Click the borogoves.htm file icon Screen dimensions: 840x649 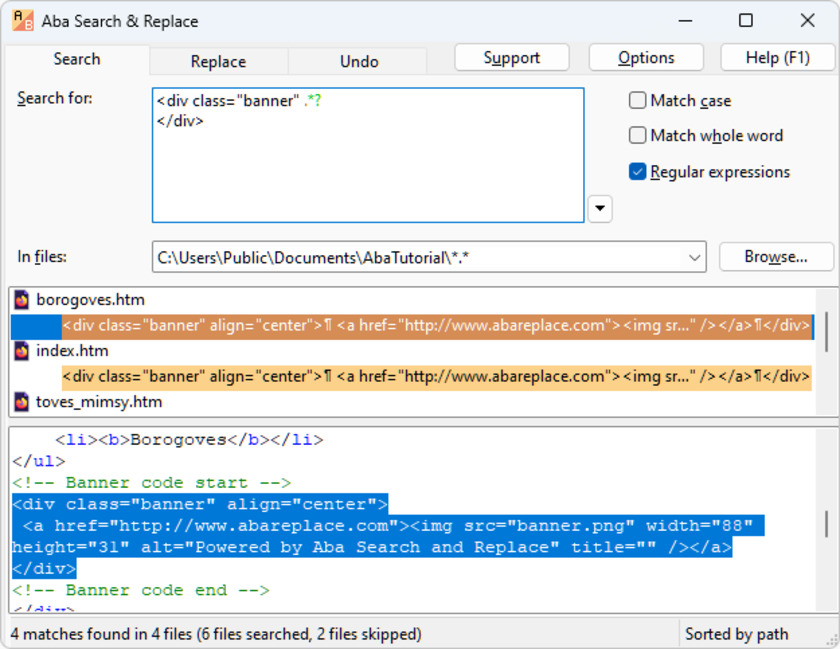click(x=22, y=300)
